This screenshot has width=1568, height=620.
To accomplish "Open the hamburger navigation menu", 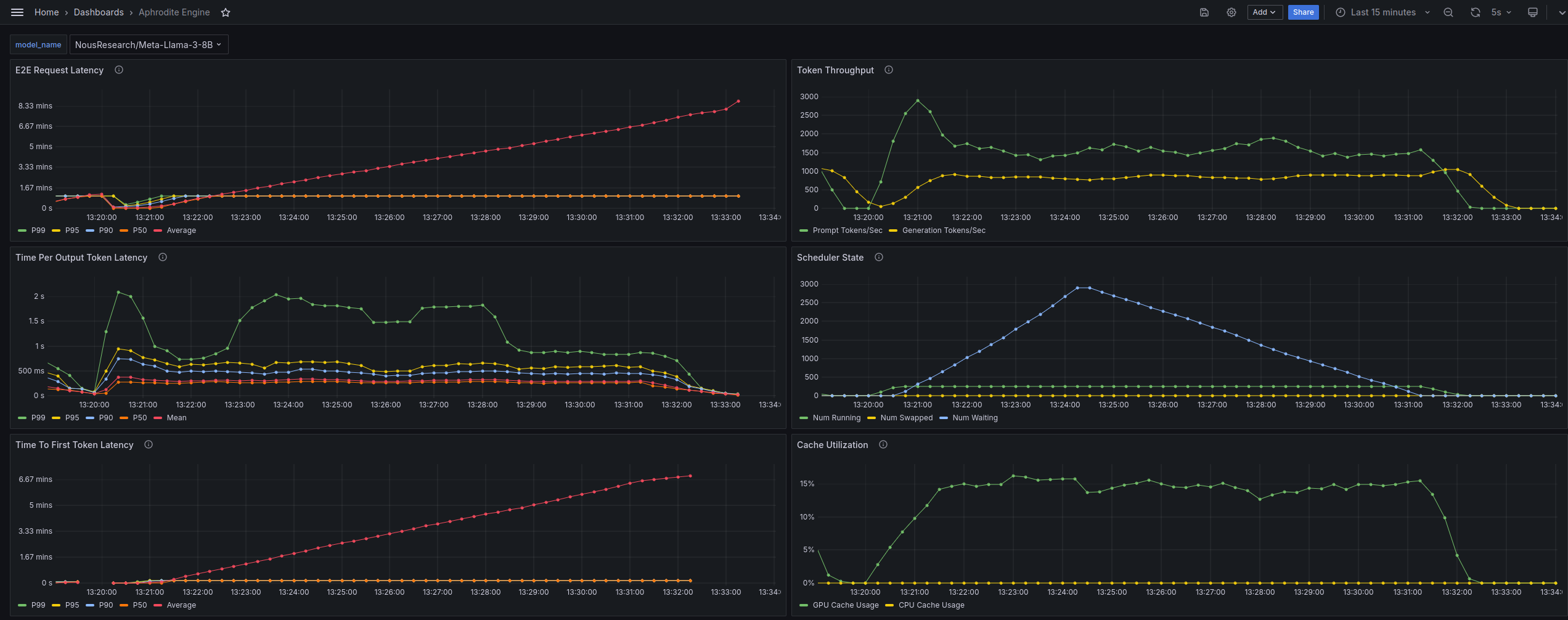I will click(x=17, y=12).
